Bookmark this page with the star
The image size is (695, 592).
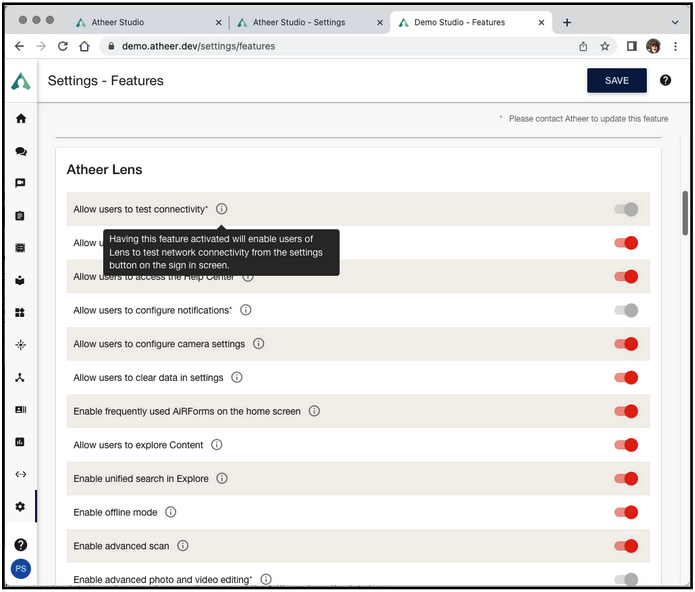[604, 46]
